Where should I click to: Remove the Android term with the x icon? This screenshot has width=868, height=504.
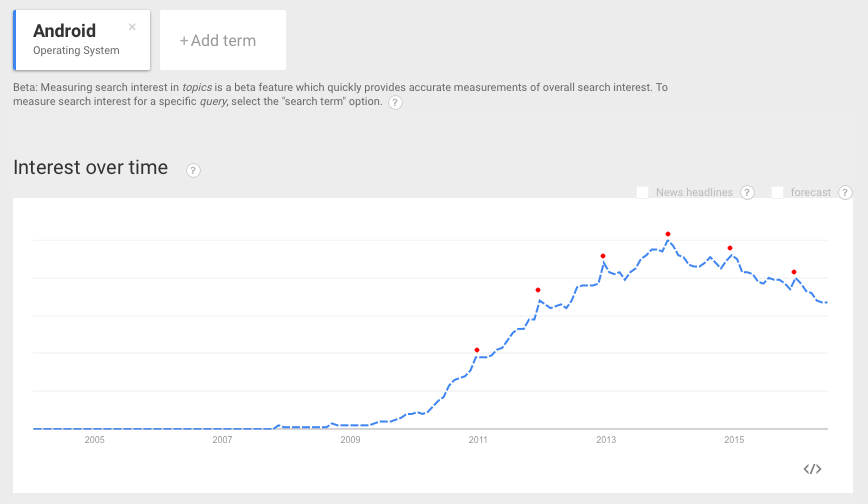(132, 27)
